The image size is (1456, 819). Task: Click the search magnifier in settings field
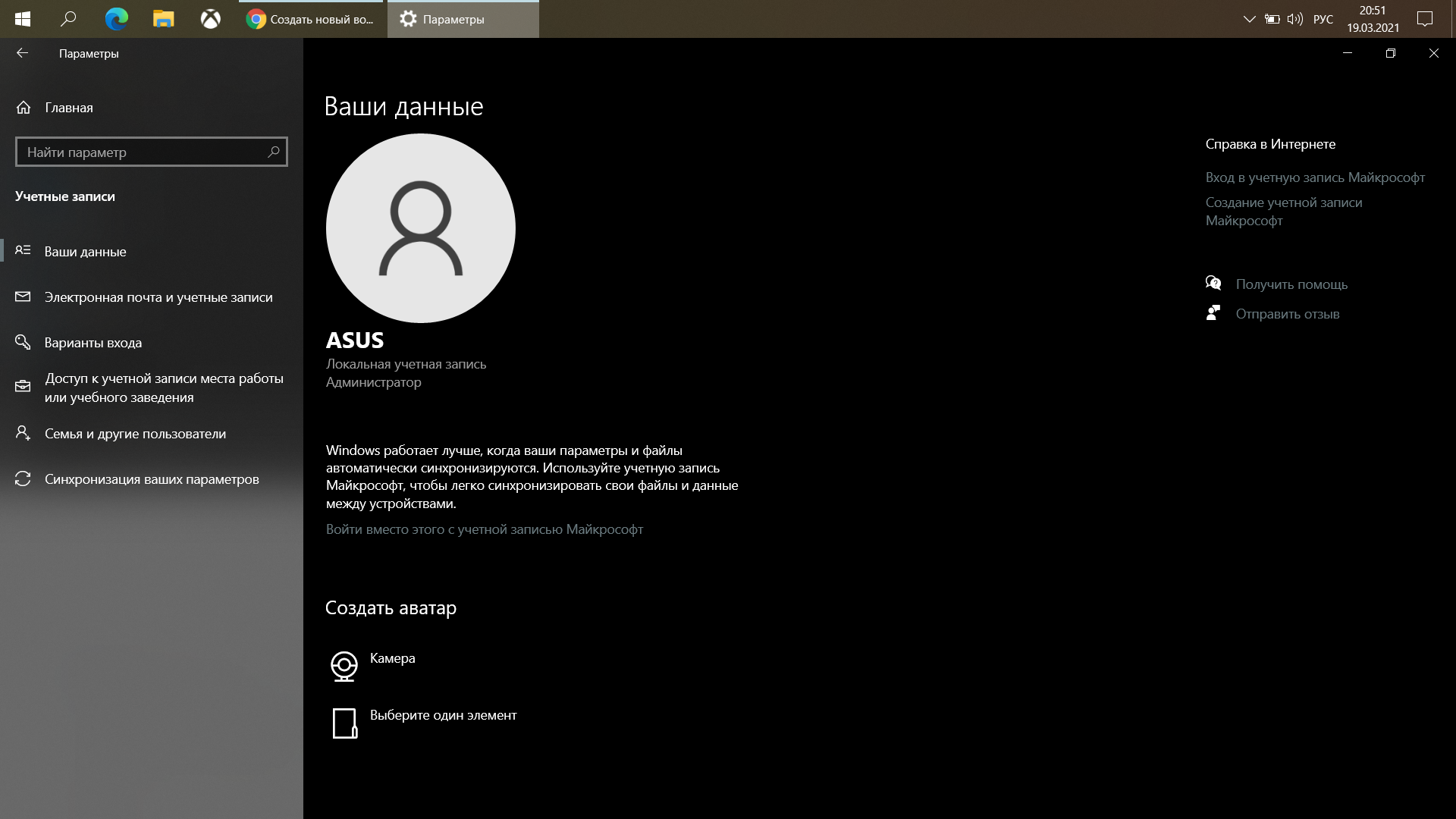click(274, 152)
